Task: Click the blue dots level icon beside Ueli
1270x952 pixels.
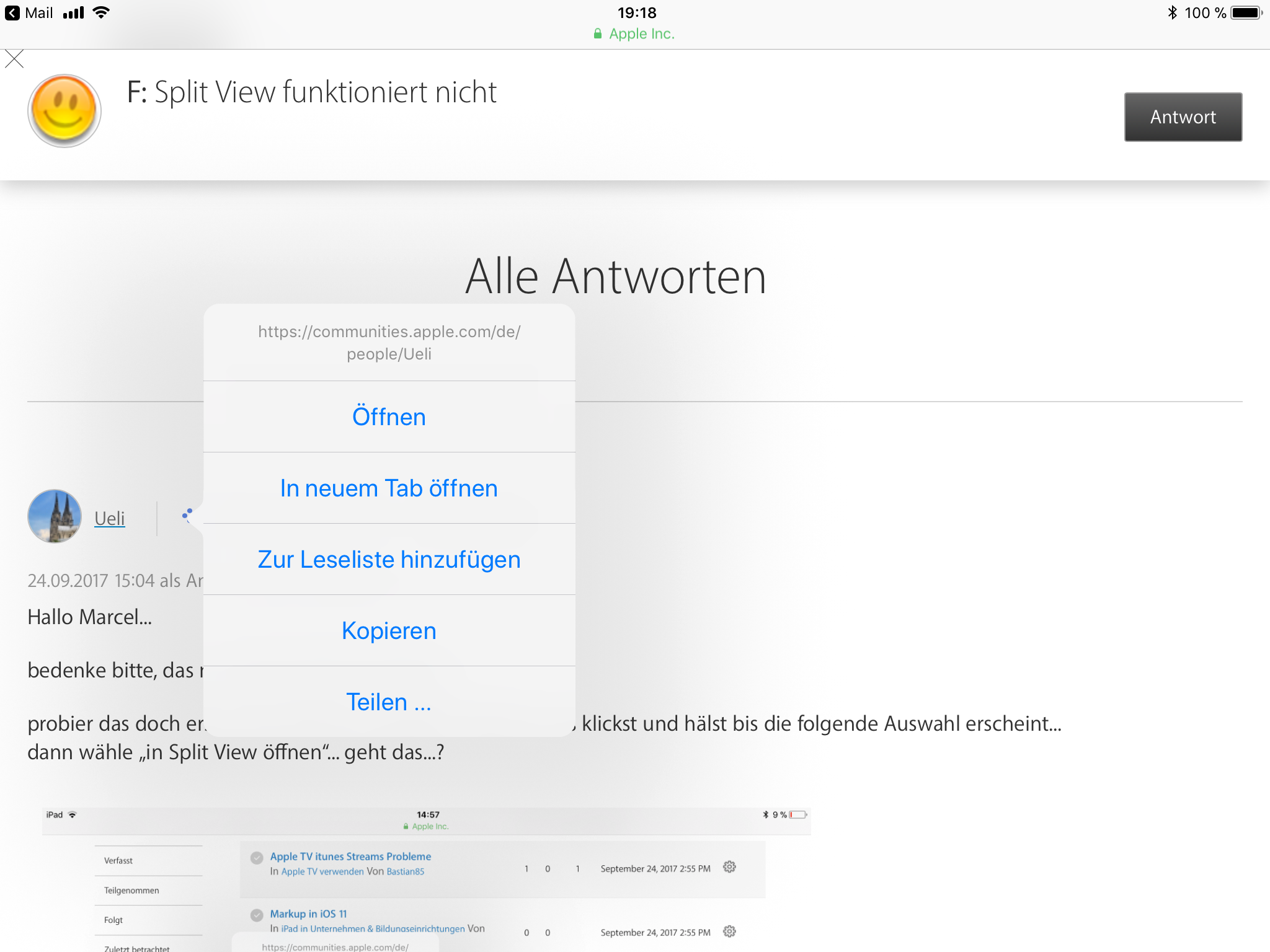Action: click(187, 514)
